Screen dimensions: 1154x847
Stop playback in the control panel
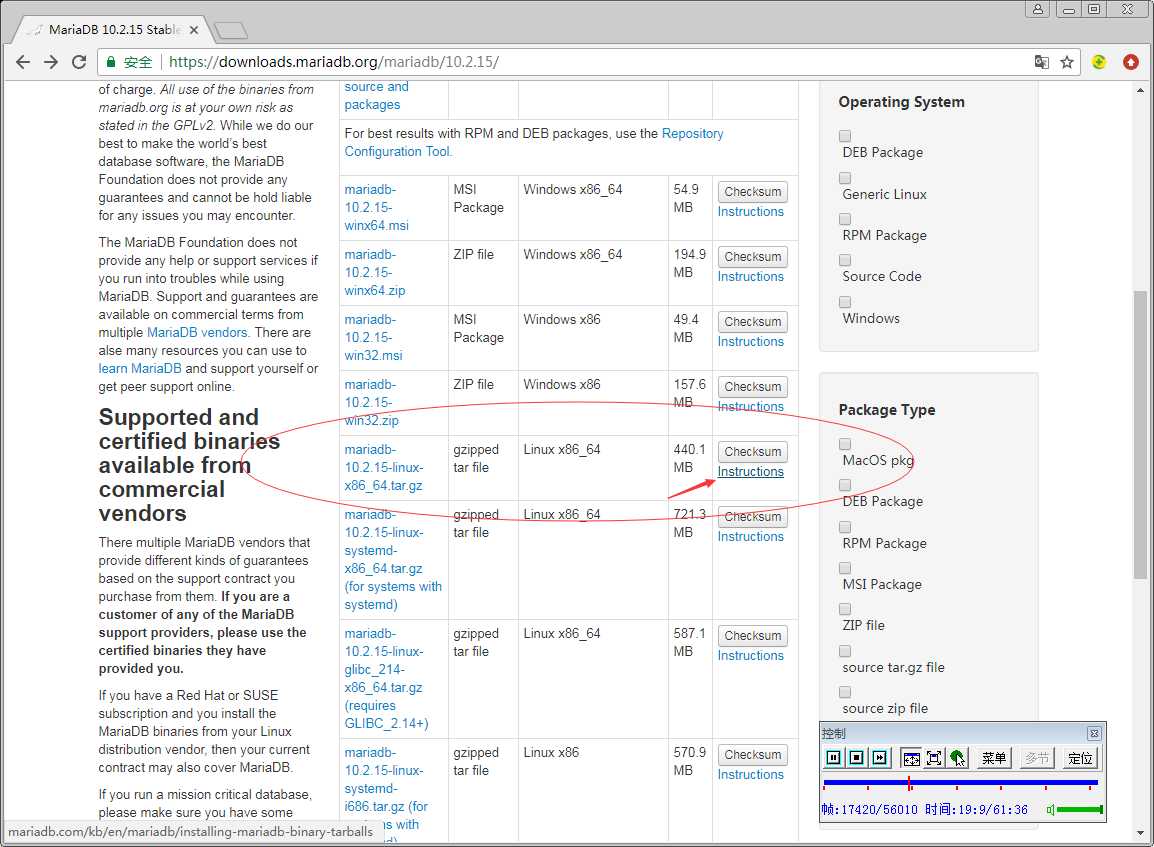(857, 757)
